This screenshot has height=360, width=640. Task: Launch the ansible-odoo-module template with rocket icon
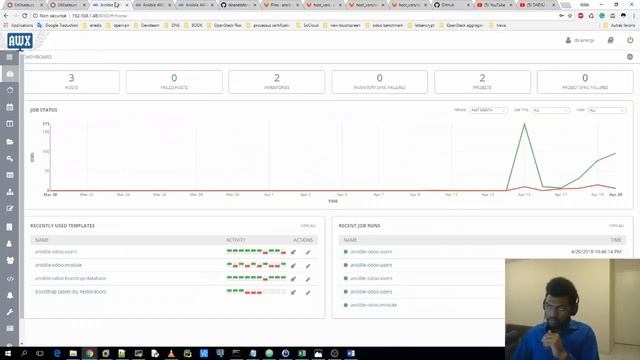pos(293,266)
